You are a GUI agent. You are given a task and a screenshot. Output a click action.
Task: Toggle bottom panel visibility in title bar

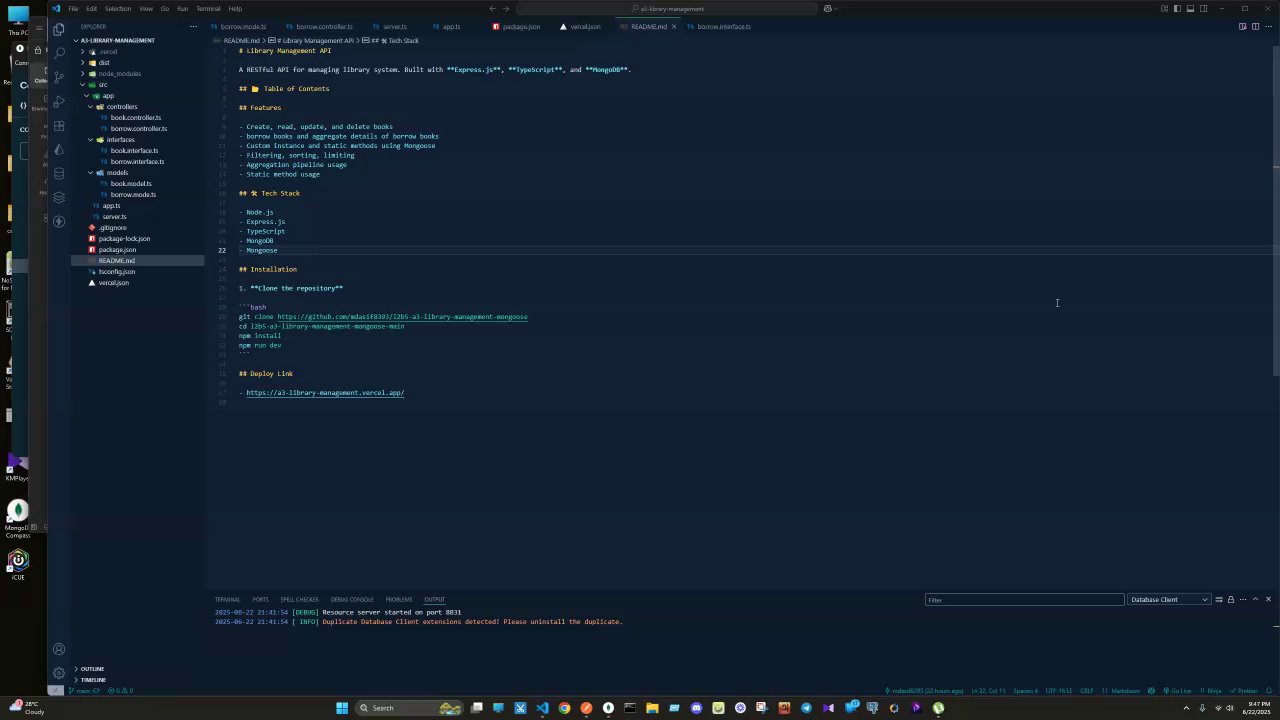[1190, 9]
